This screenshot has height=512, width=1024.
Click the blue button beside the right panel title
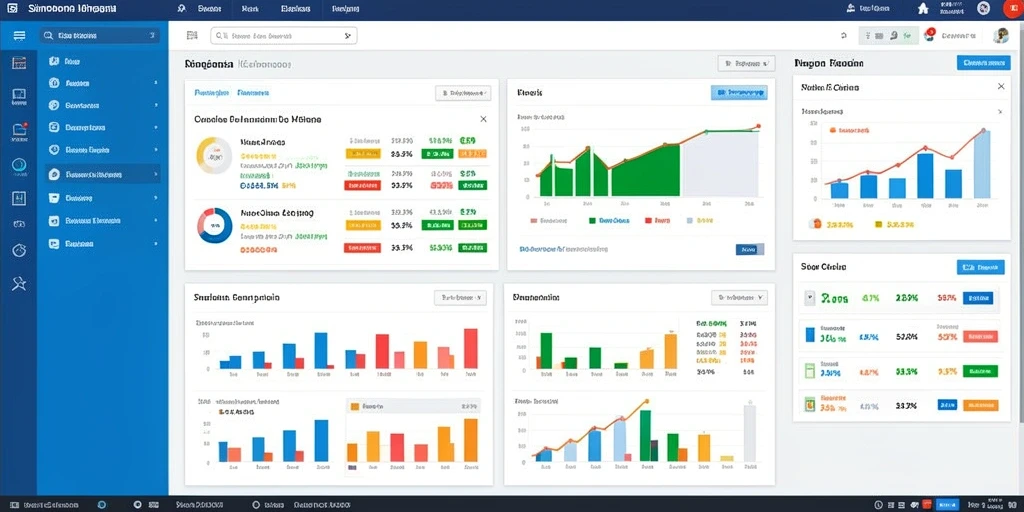coord(983,63)
